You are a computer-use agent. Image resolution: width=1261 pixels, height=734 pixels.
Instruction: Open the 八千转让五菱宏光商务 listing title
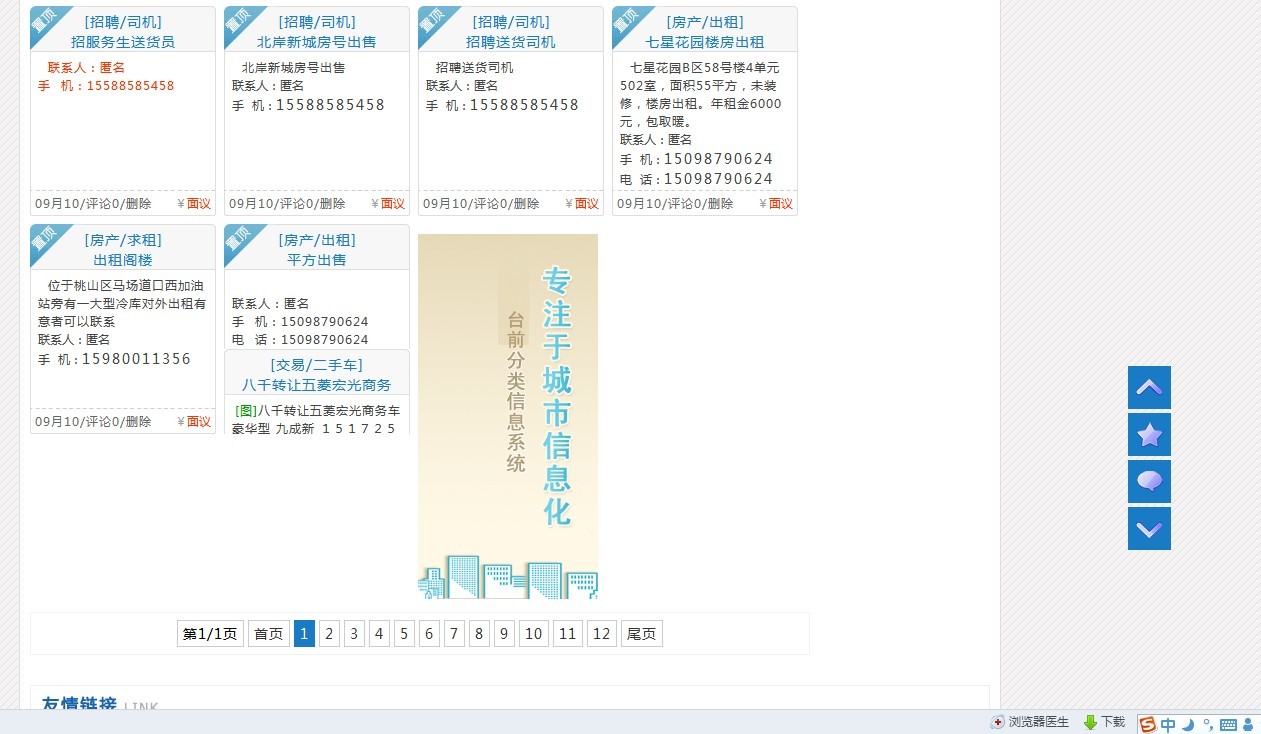[x=316, y=385]
